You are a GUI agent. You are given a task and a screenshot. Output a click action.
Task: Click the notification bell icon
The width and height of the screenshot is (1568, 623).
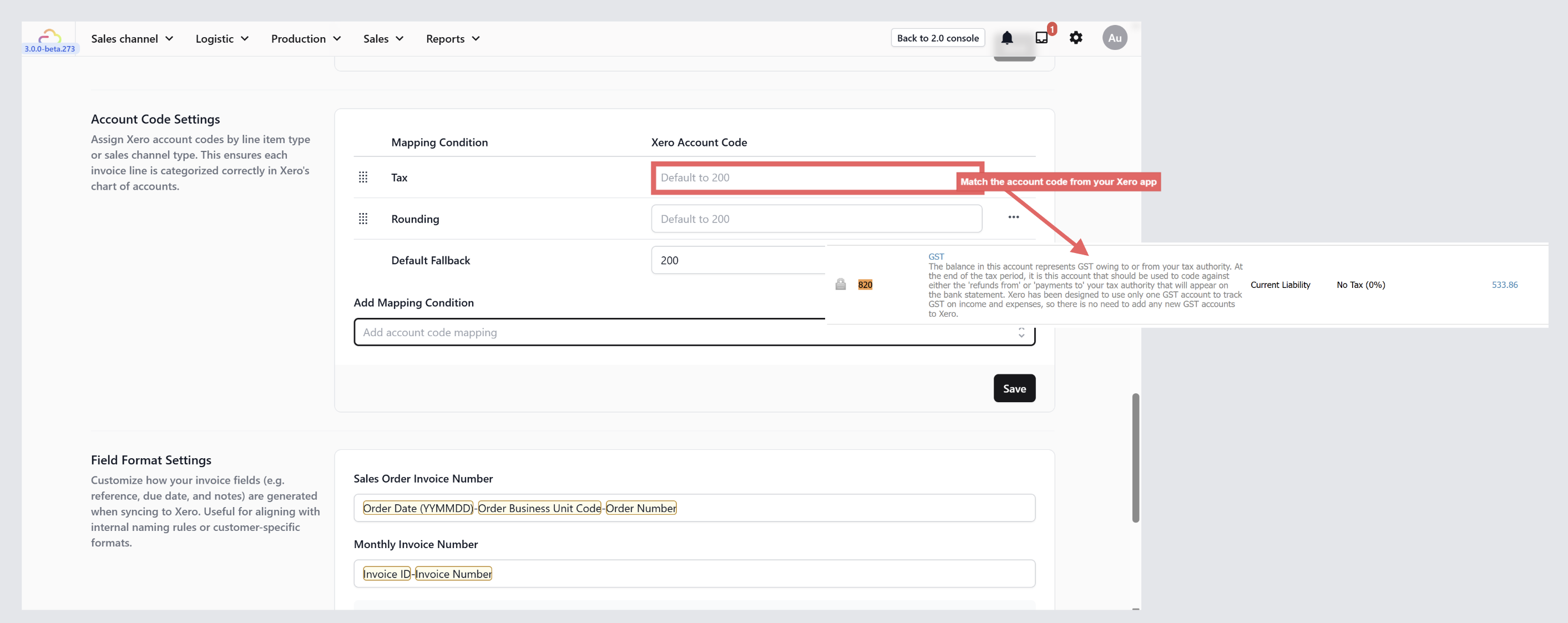(1007, 38)
